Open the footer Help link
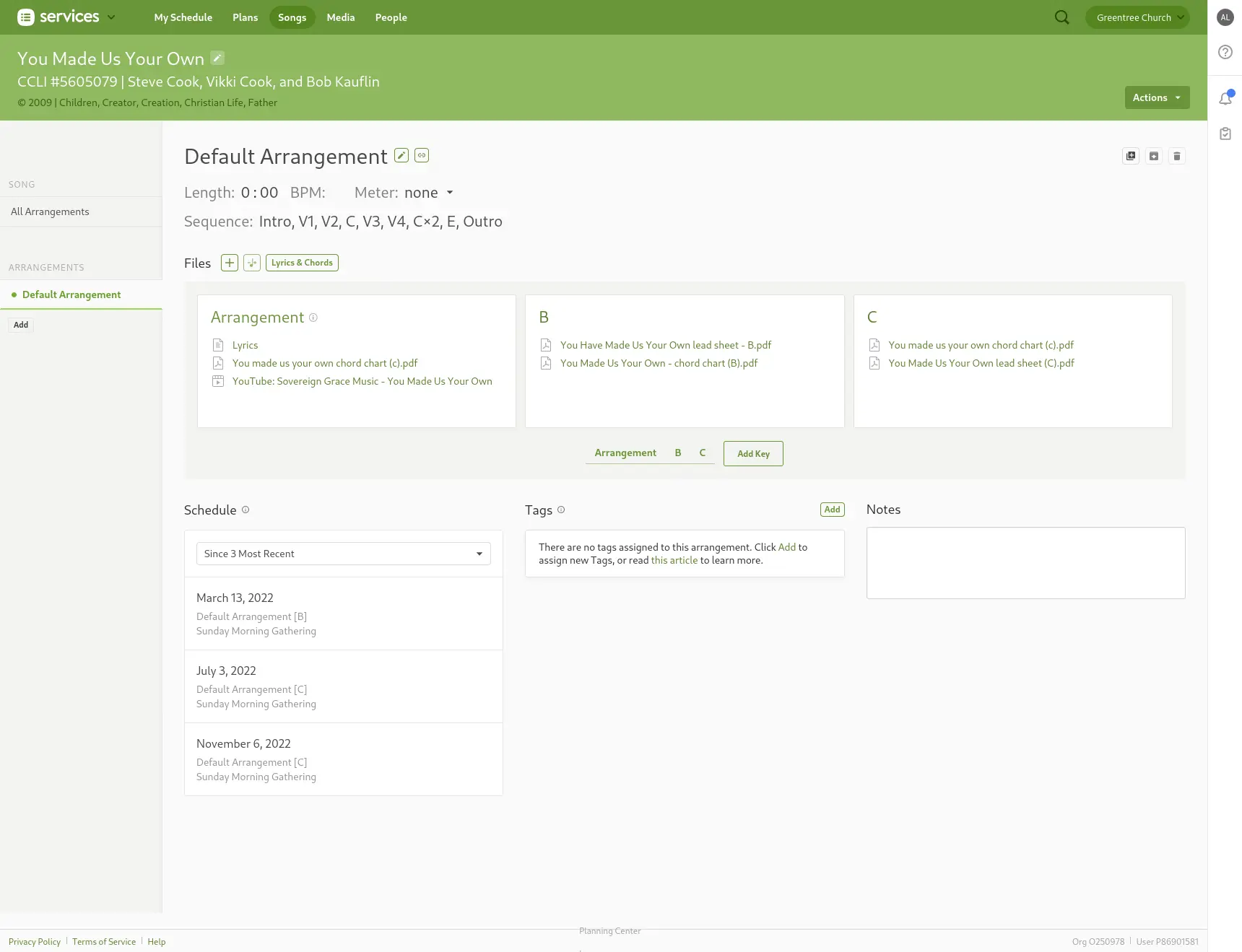This screenshot has height=952, width=1242. coord(157,942)
